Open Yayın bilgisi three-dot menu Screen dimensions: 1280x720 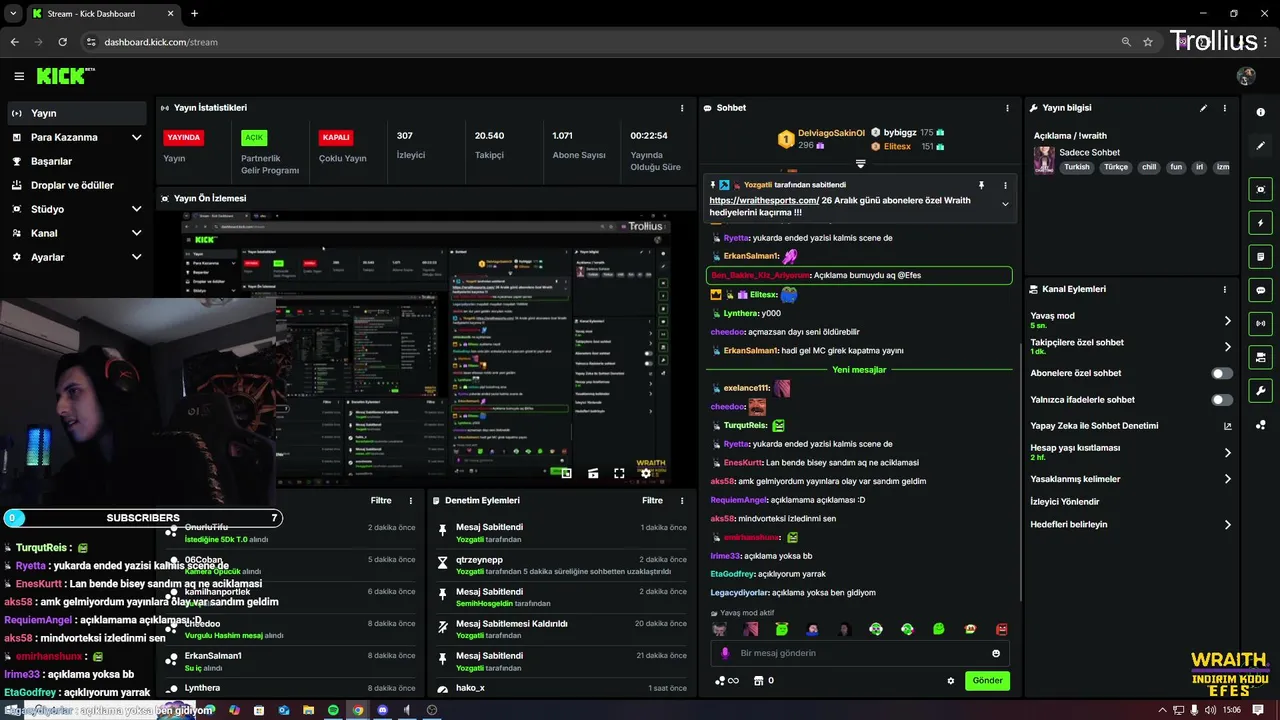point(1225,108)
